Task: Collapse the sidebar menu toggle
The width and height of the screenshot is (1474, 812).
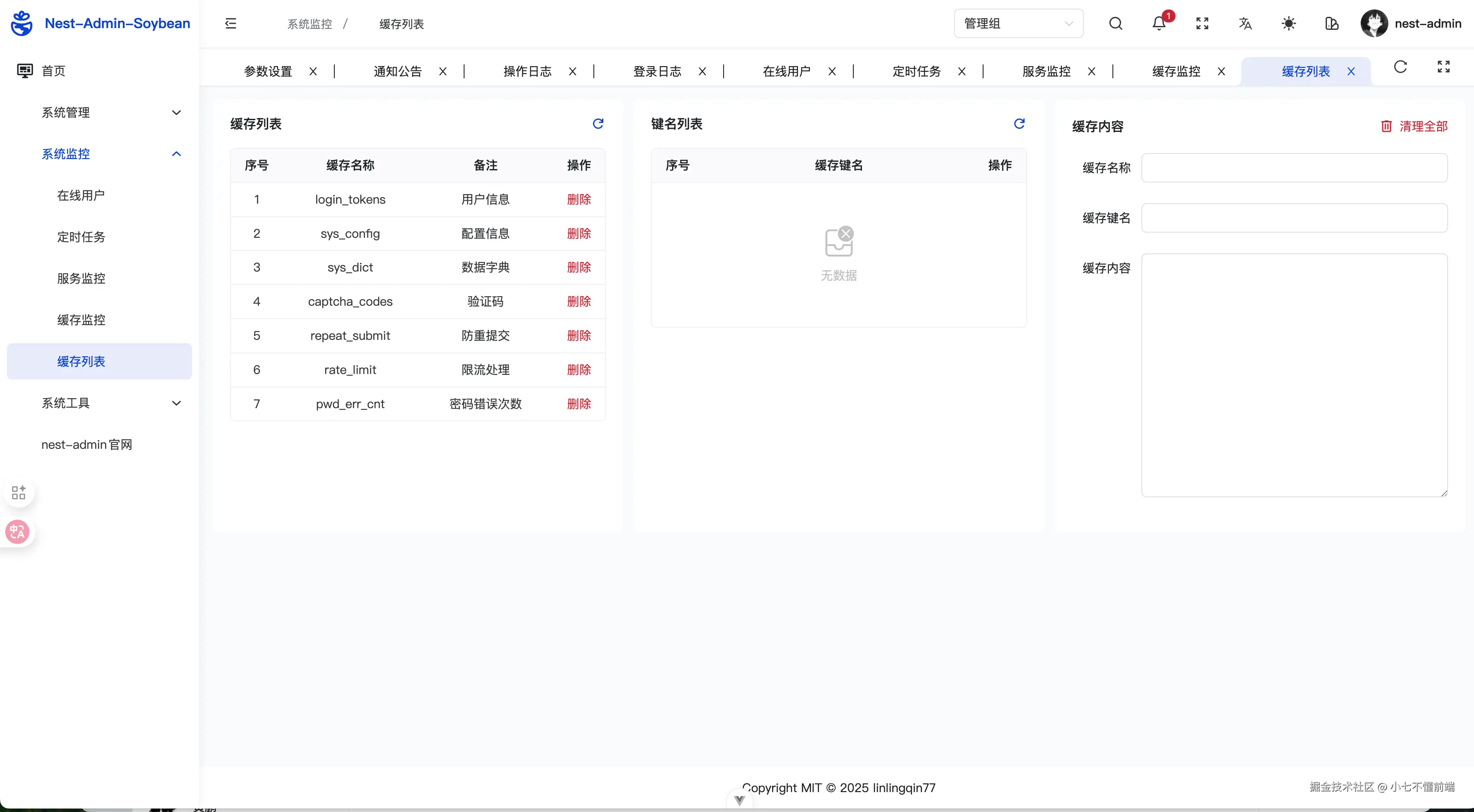Action: pyautogui.click(x=231, y=23)
